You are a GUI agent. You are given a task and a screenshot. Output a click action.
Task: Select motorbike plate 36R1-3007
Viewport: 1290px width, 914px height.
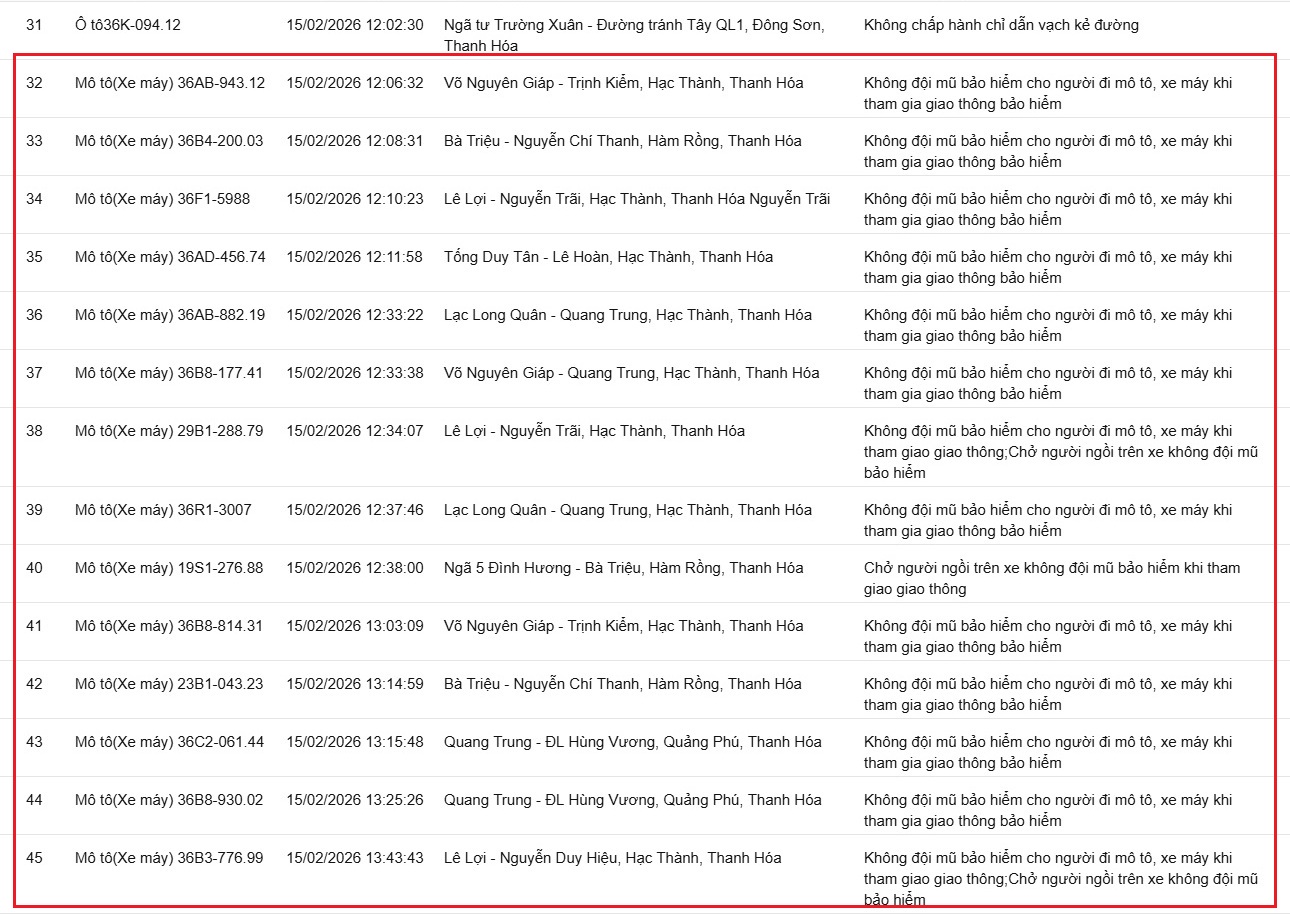163,510
